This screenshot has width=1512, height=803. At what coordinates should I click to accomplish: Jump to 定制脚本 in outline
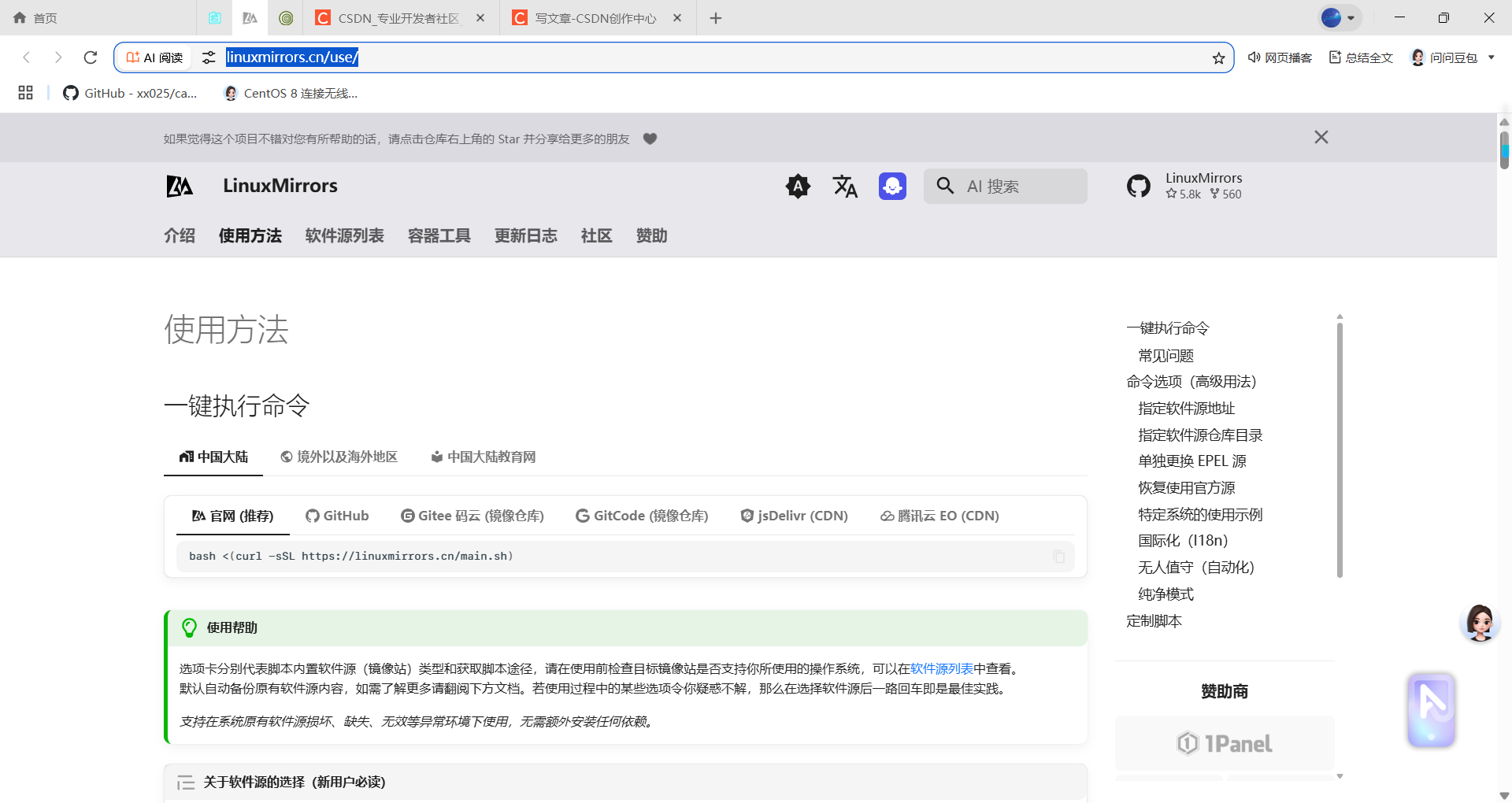click(1154, 621)
